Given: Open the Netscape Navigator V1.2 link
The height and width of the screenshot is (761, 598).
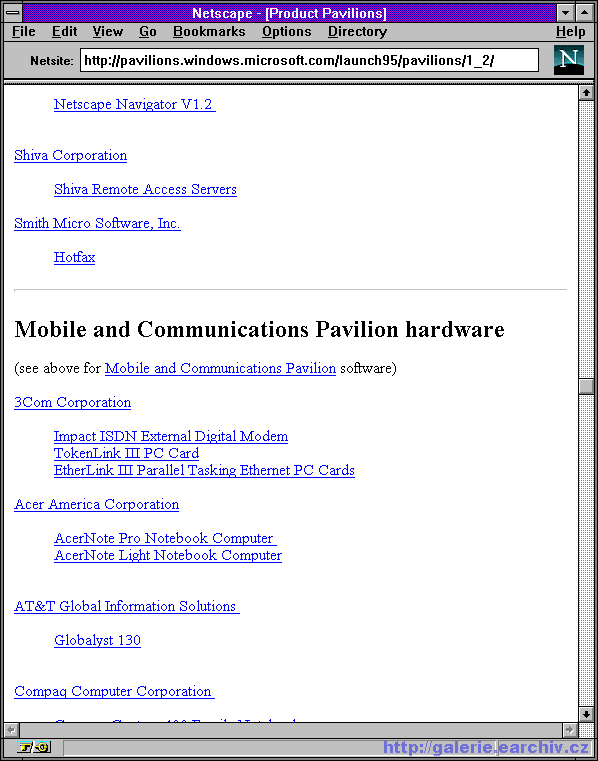Looking at the screenshot, I should 134,104.
